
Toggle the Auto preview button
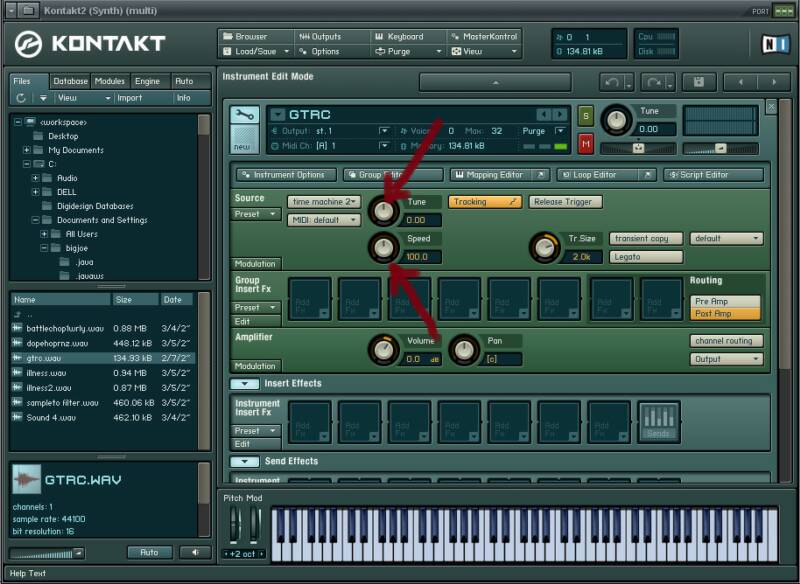point(149,552)
